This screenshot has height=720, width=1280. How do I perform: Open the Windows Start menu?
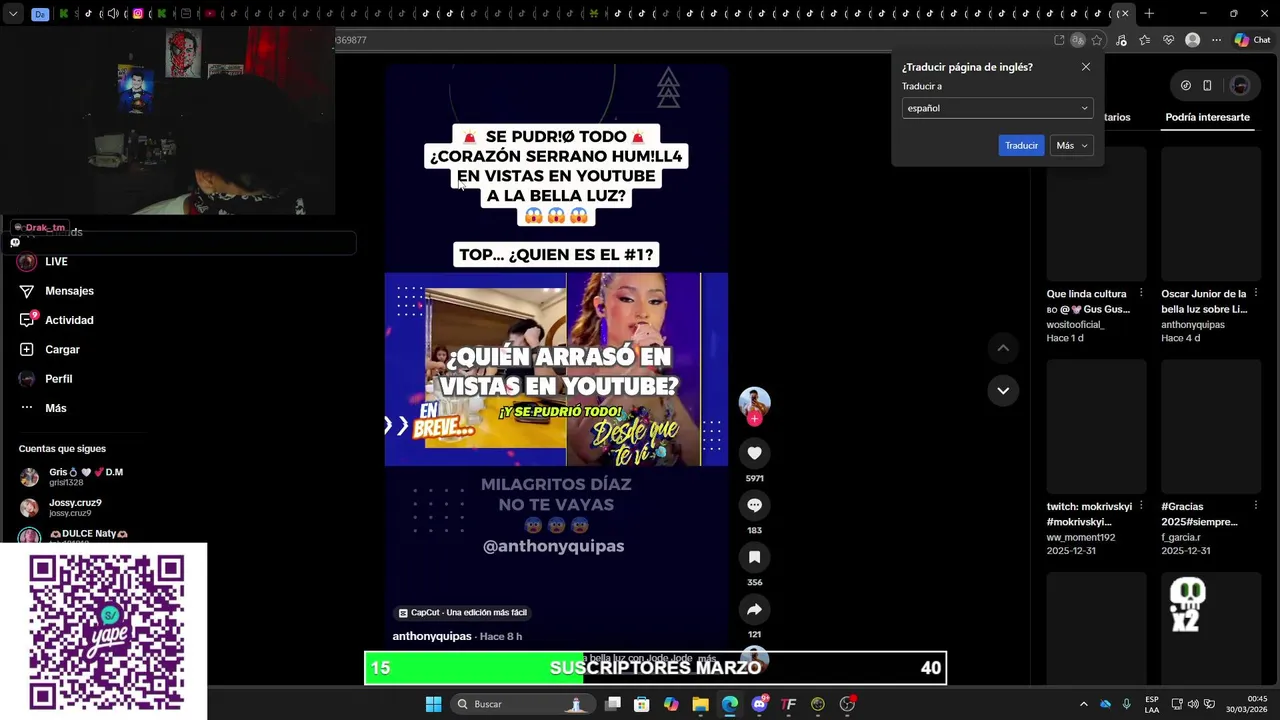click(x=433, y=704)
